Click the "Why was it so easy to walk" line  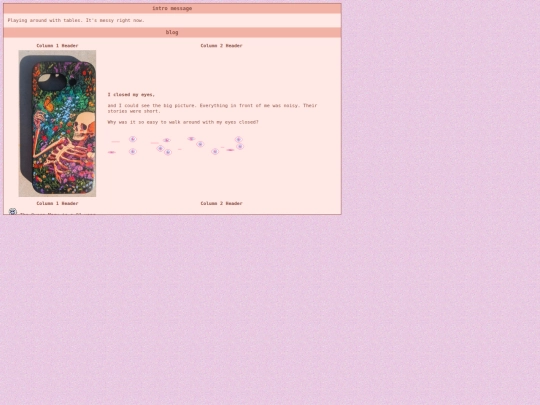[183, 122]
